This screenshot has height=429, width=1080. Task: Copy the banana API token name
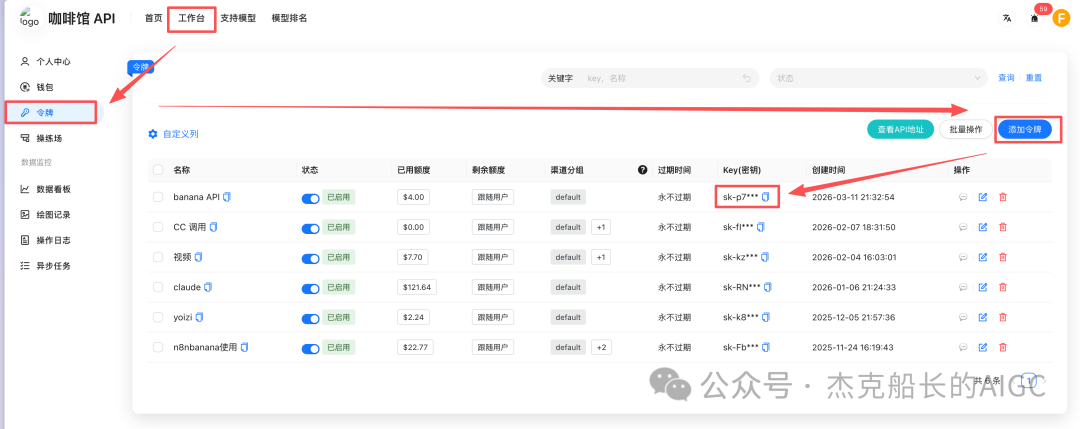[227, 197]
